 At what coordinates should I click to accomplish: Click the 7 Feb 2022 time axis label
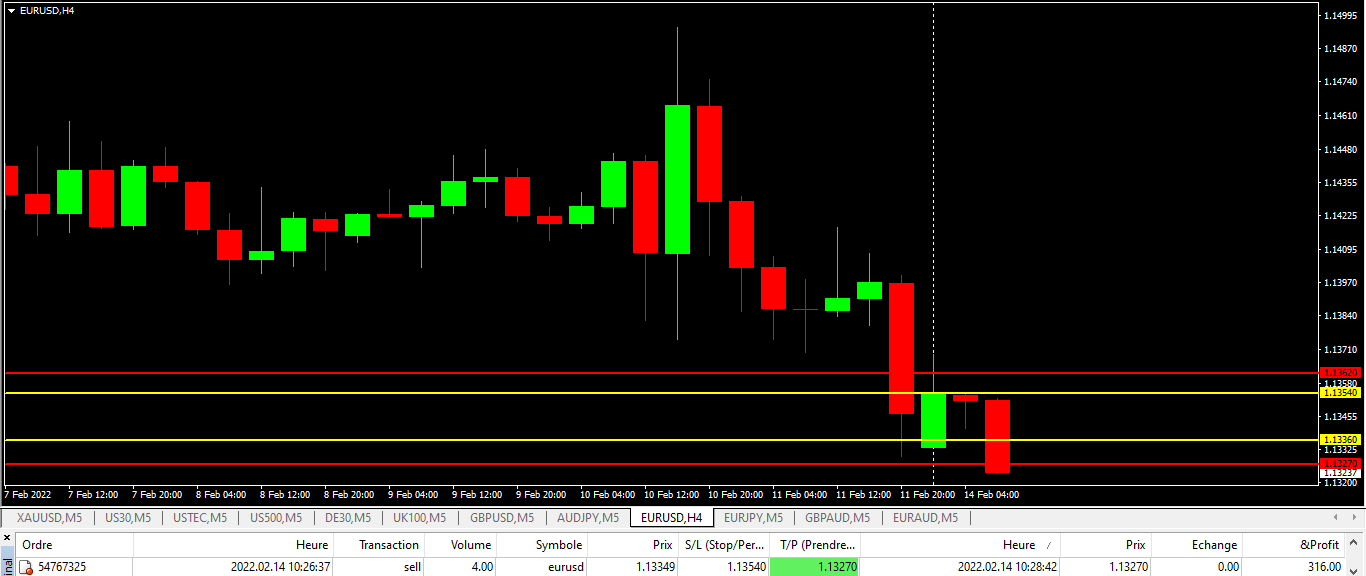(x=28, y=495)
